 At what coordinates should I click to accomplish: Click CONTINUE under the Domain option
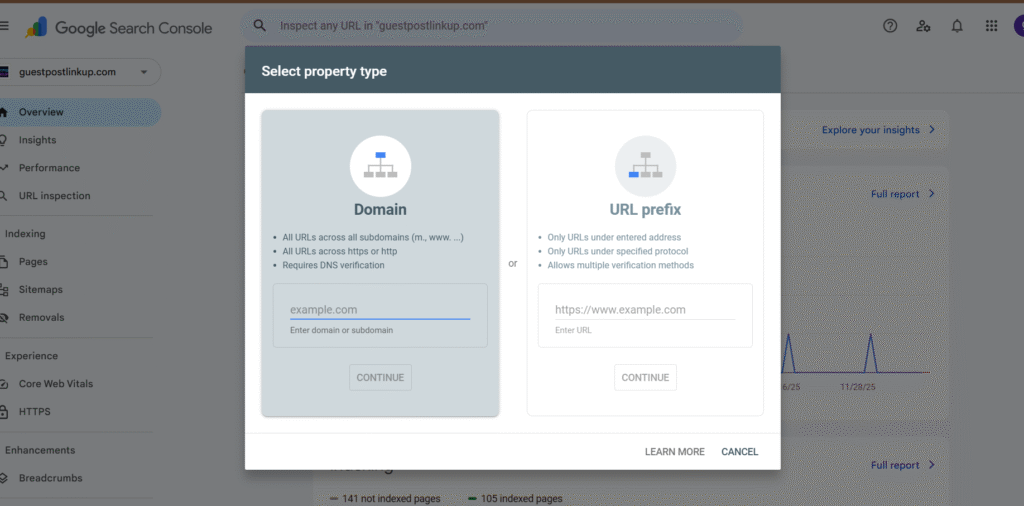[380, 378]
